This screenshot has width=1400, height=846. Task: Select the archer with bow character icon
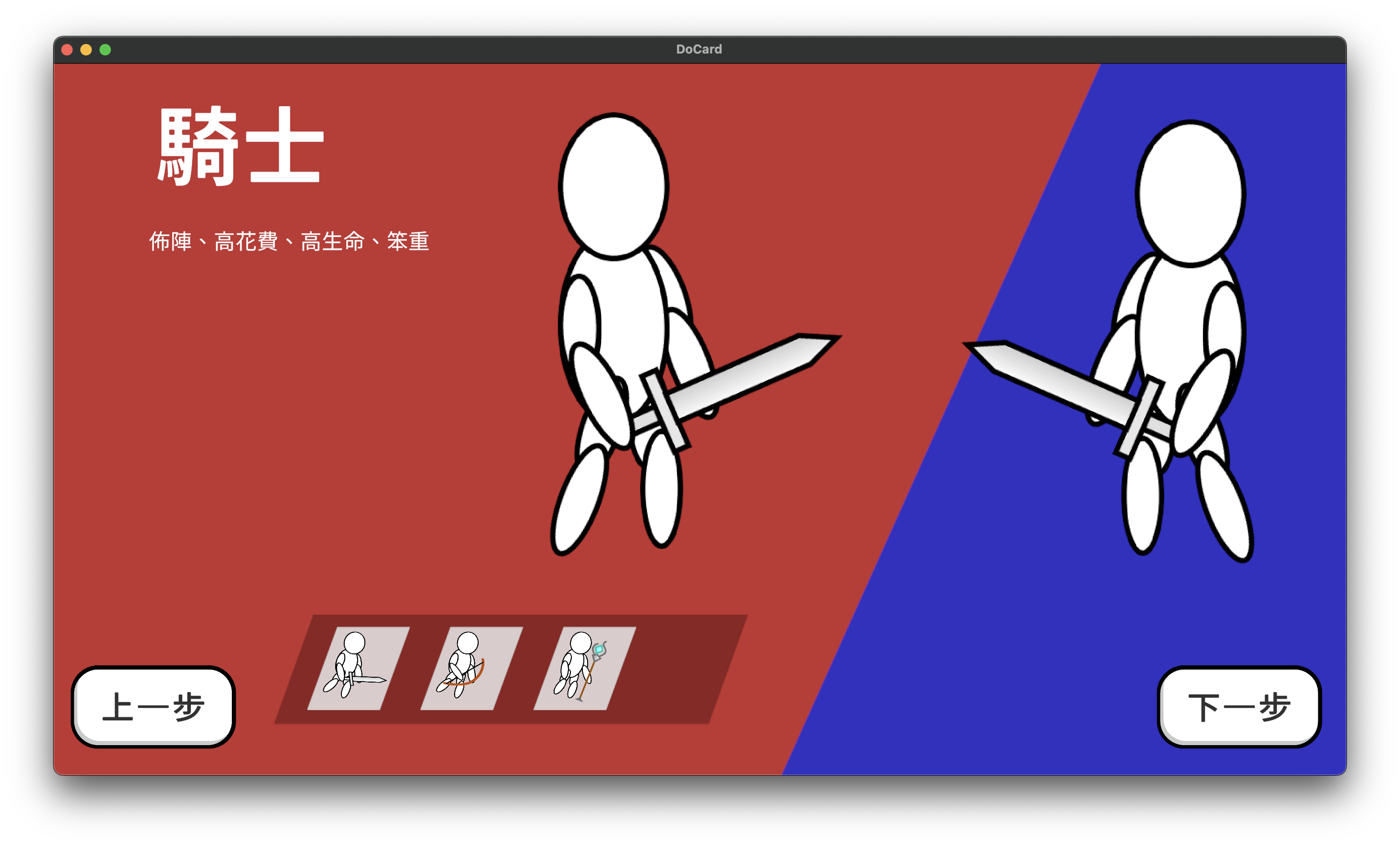[x=471, y=668]
